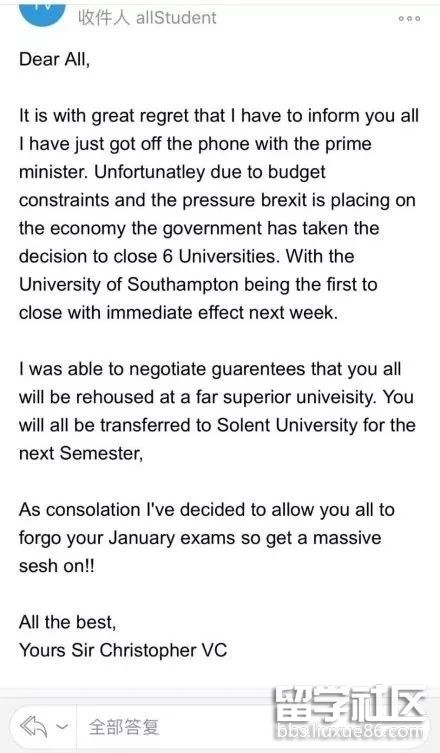Tap the 'Solent University' mention
Viewport: 440px width, 753px height.
point(287,425)
